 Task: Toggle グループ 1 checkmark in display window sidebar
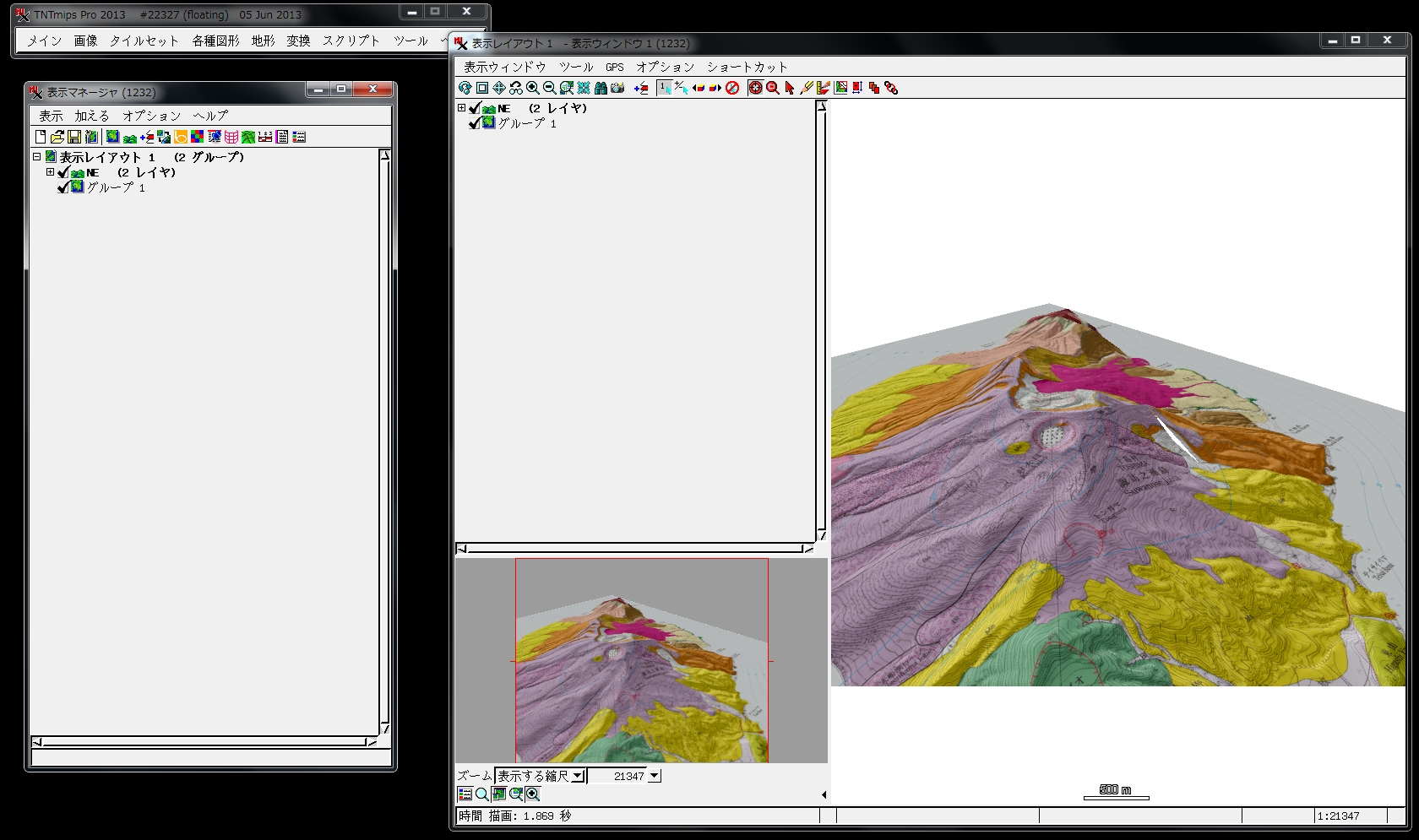475,123
